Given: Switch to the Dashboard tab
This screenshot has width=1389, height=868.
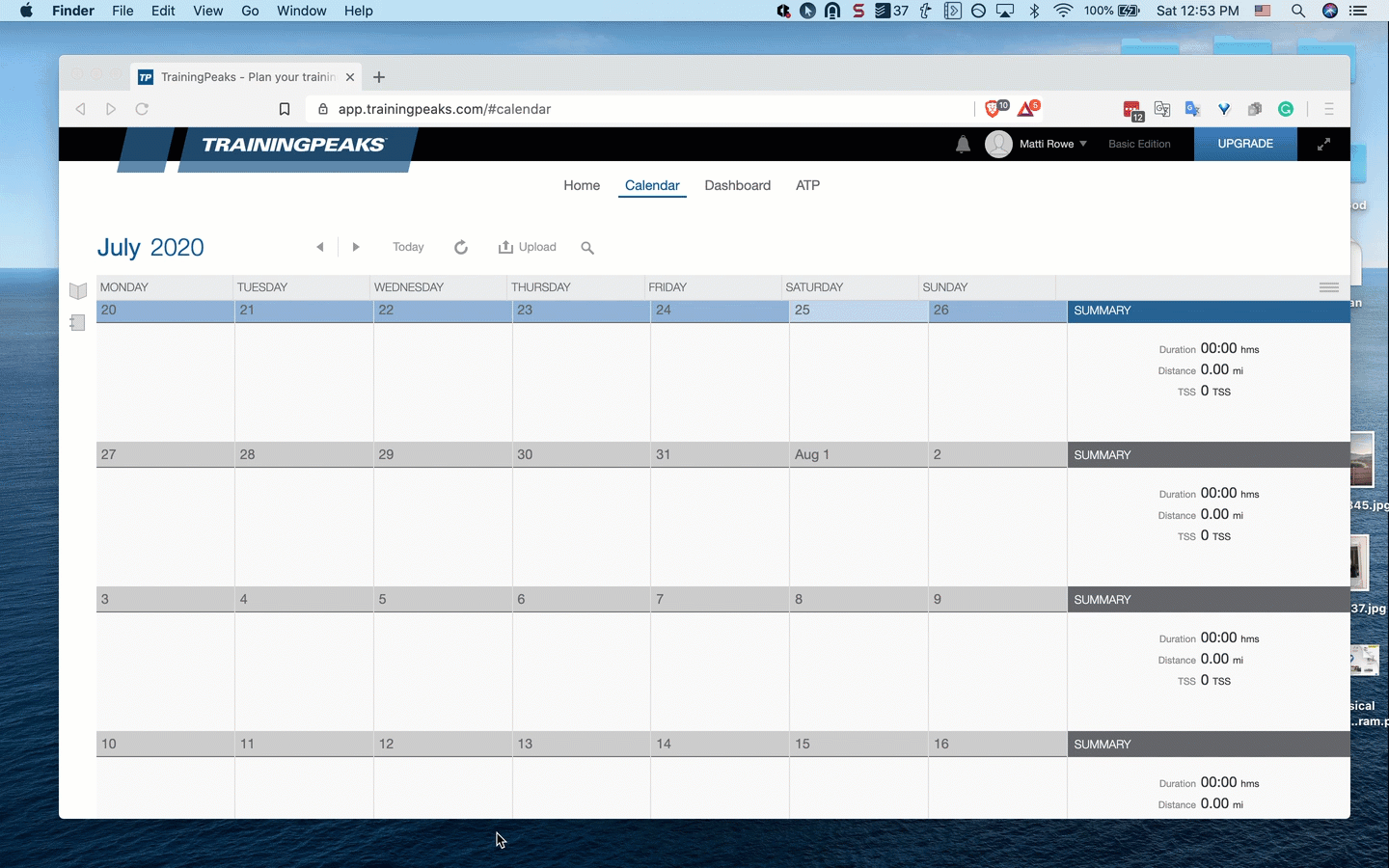Looking at the screenshot, I should tap(737, 185).
